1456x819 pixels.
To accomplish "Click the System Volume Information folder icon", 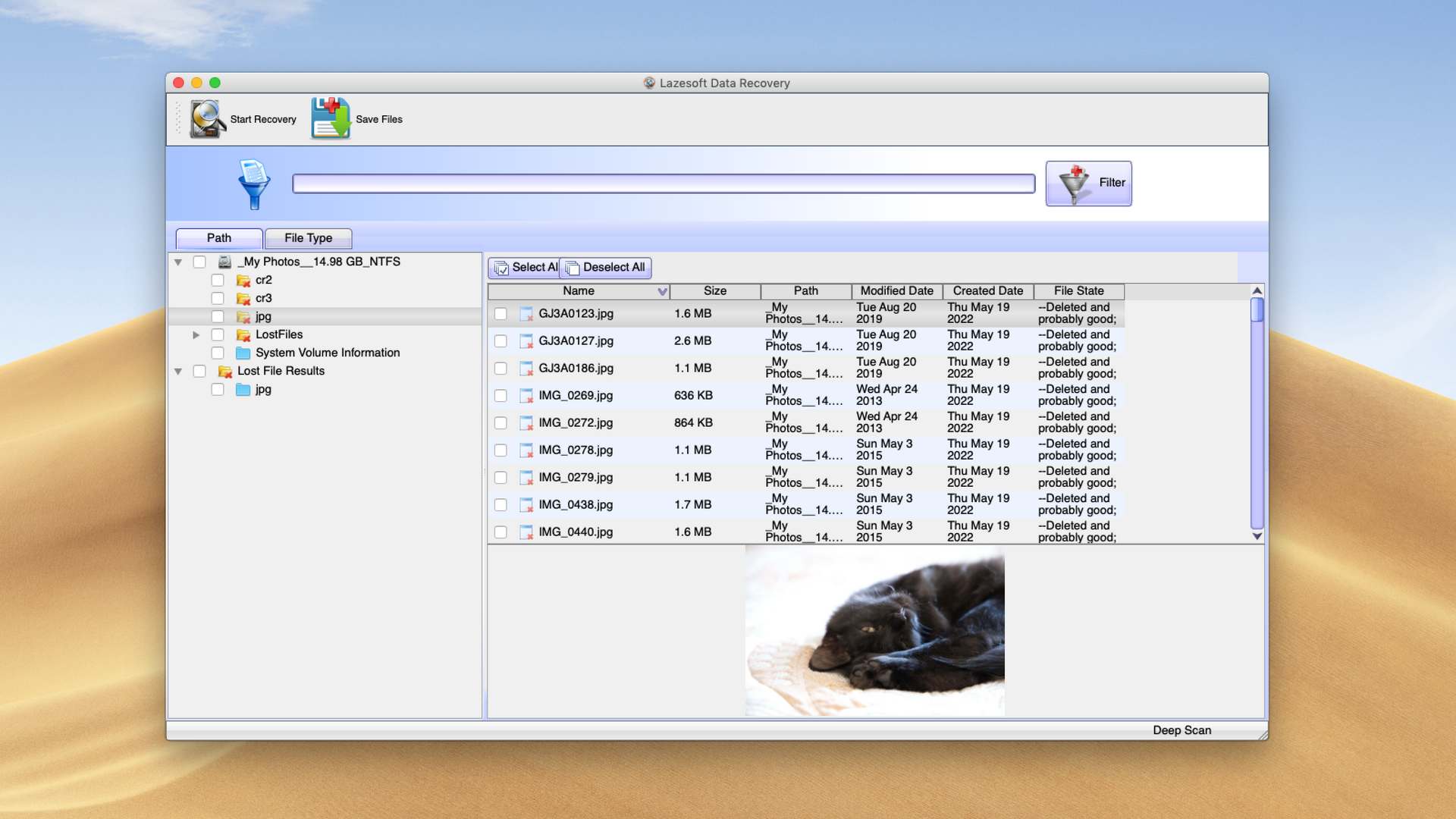I will pyautogui.click(x=243, y=353).
